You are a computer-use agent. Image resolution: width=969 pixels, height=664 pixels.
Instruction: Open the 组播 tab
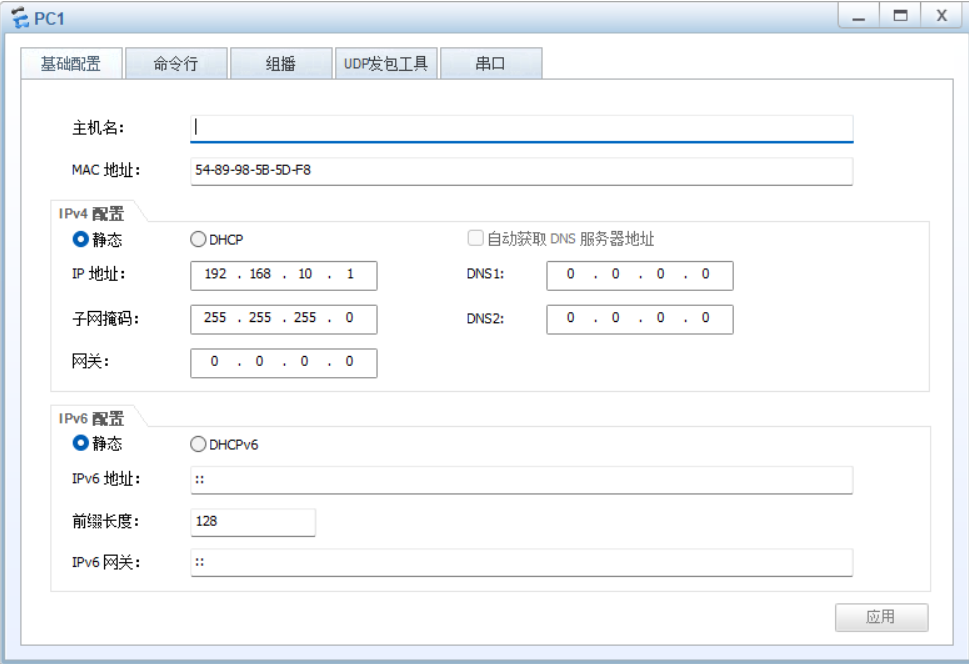coord(281,64)
